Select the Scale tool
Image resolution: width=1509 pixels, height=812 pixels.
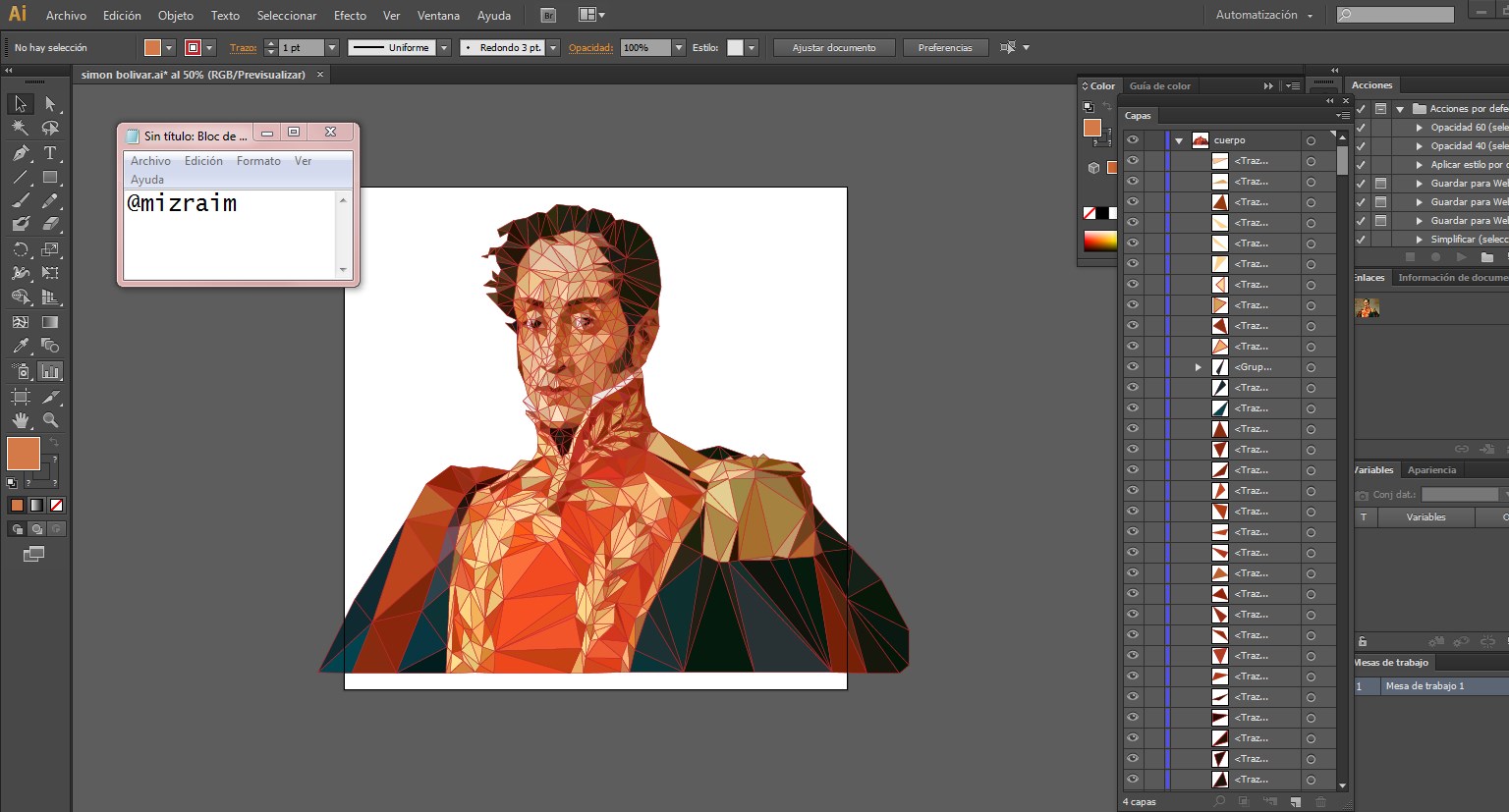[50, 249]
